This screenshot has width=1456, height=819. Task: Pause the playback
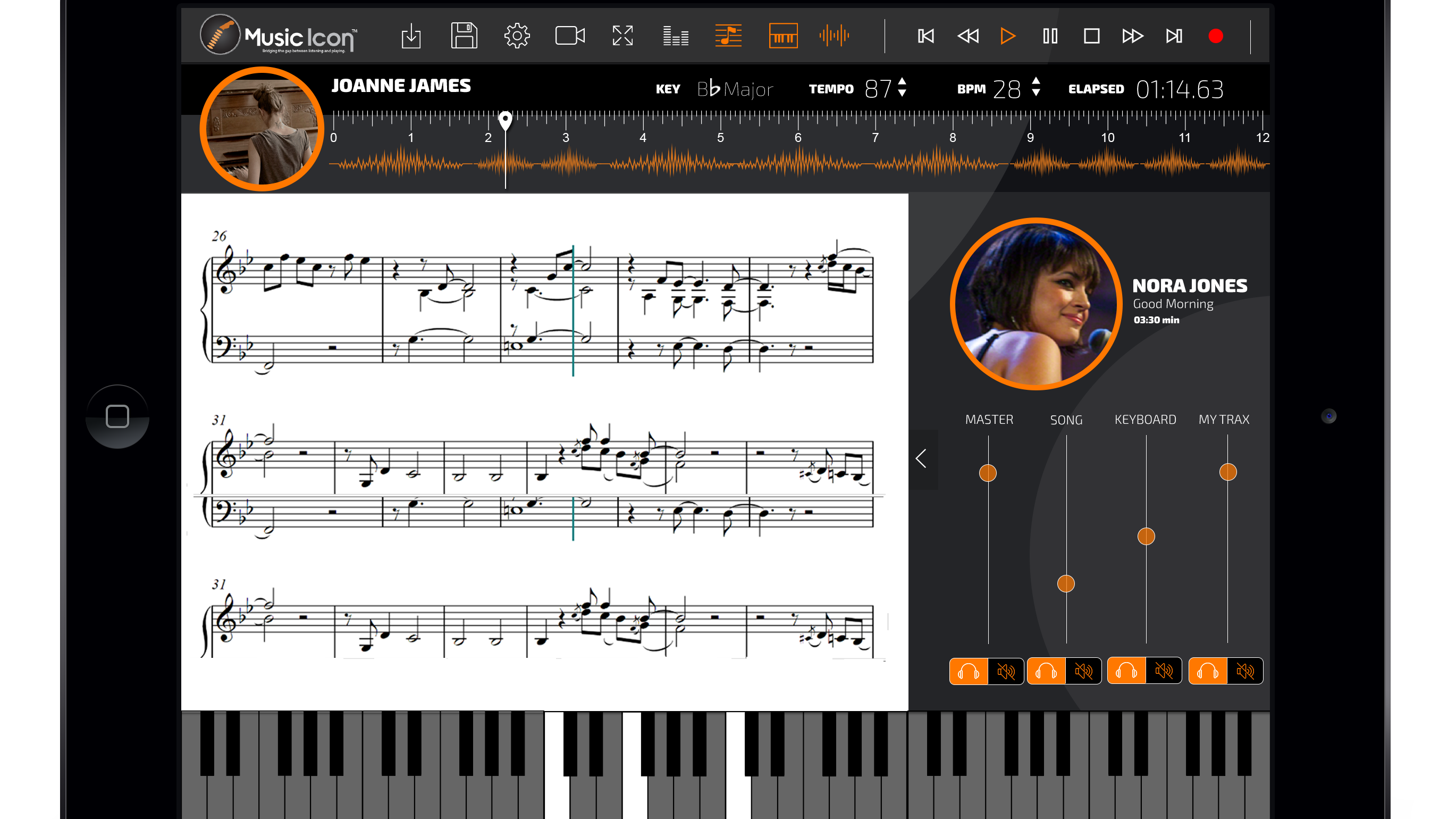coord(1050,36)
